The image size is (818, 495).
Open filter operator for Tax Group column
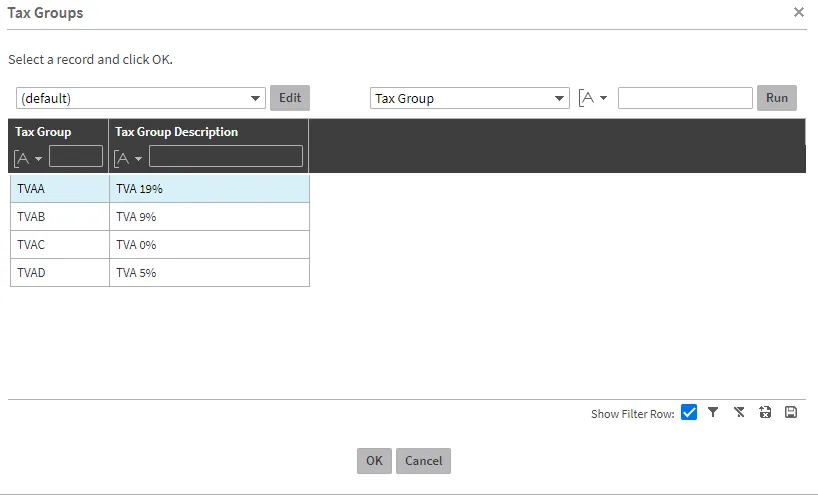coord(28,158)
